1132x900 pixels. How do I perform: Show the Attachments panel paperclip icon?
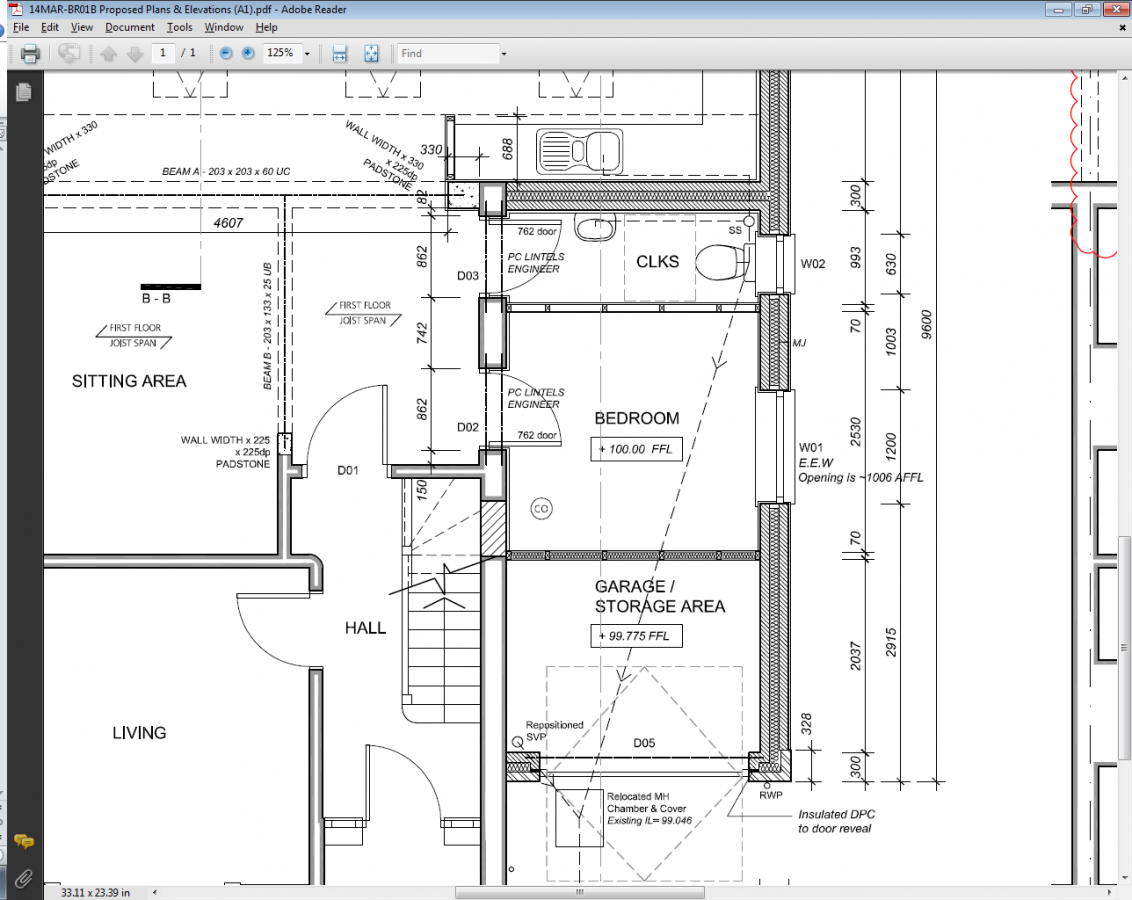(x=23, y=878)
